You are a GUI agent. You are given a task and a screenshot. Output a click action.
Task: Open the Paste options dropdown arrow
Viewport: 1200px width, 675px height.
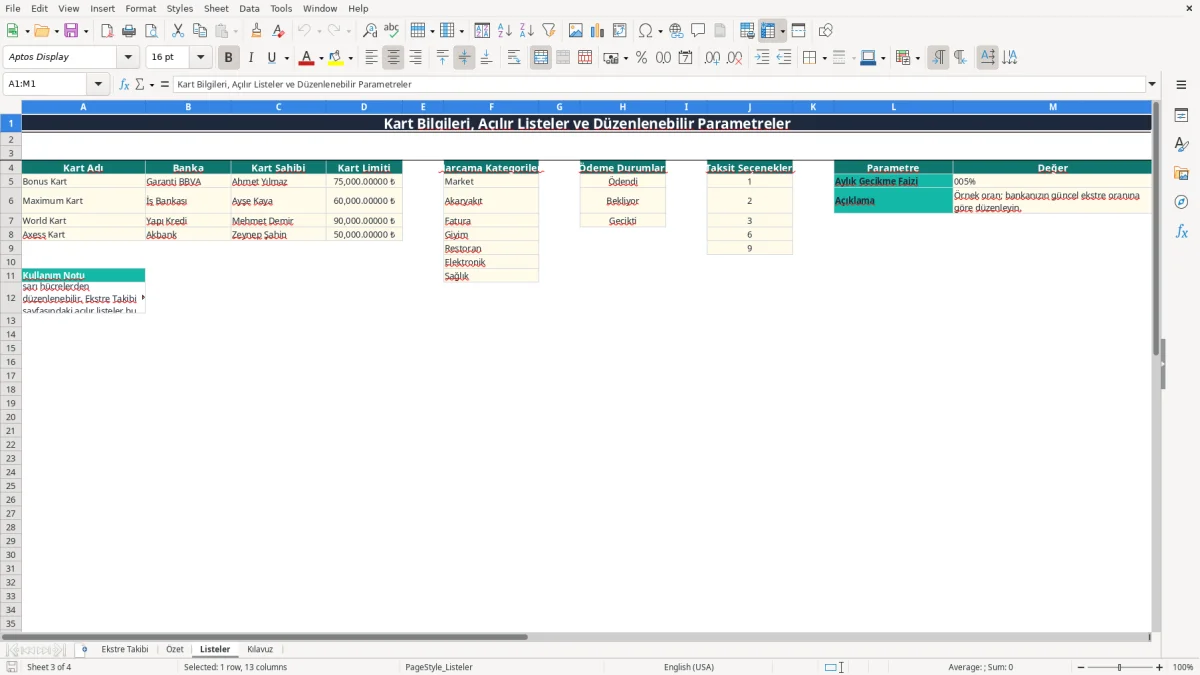[x=235, y=31]
